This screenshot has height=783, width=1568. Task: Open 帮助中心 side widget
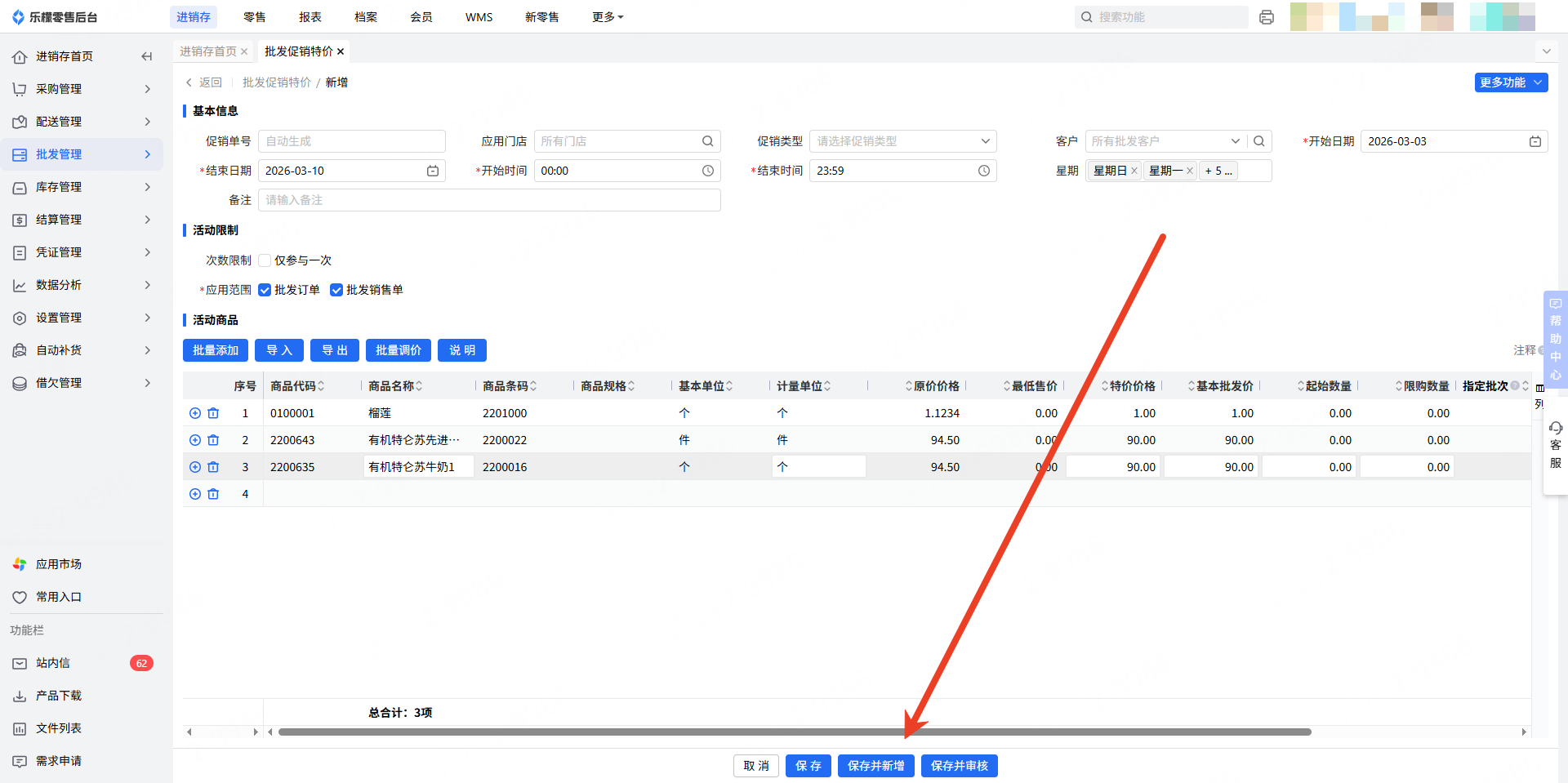click(1555, 340)
